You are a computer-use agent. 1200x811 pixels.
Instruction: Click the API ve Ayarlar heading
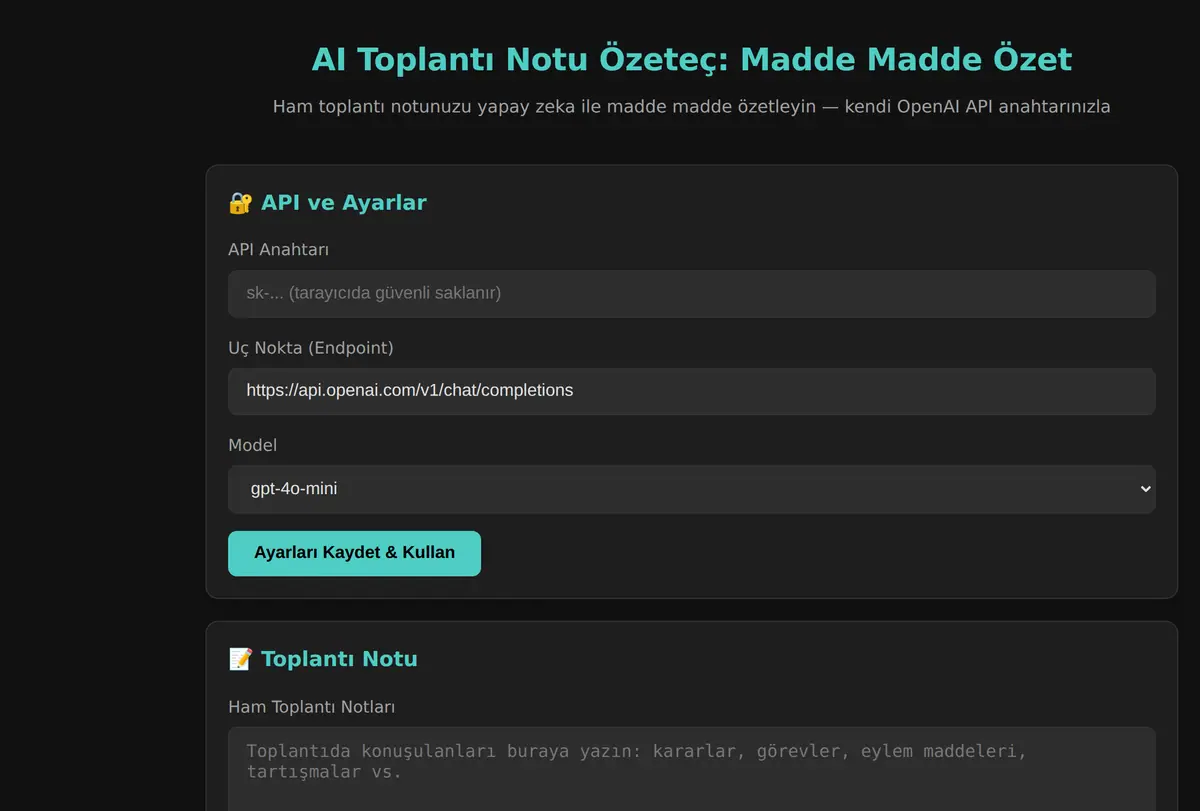tap(344, 203)
